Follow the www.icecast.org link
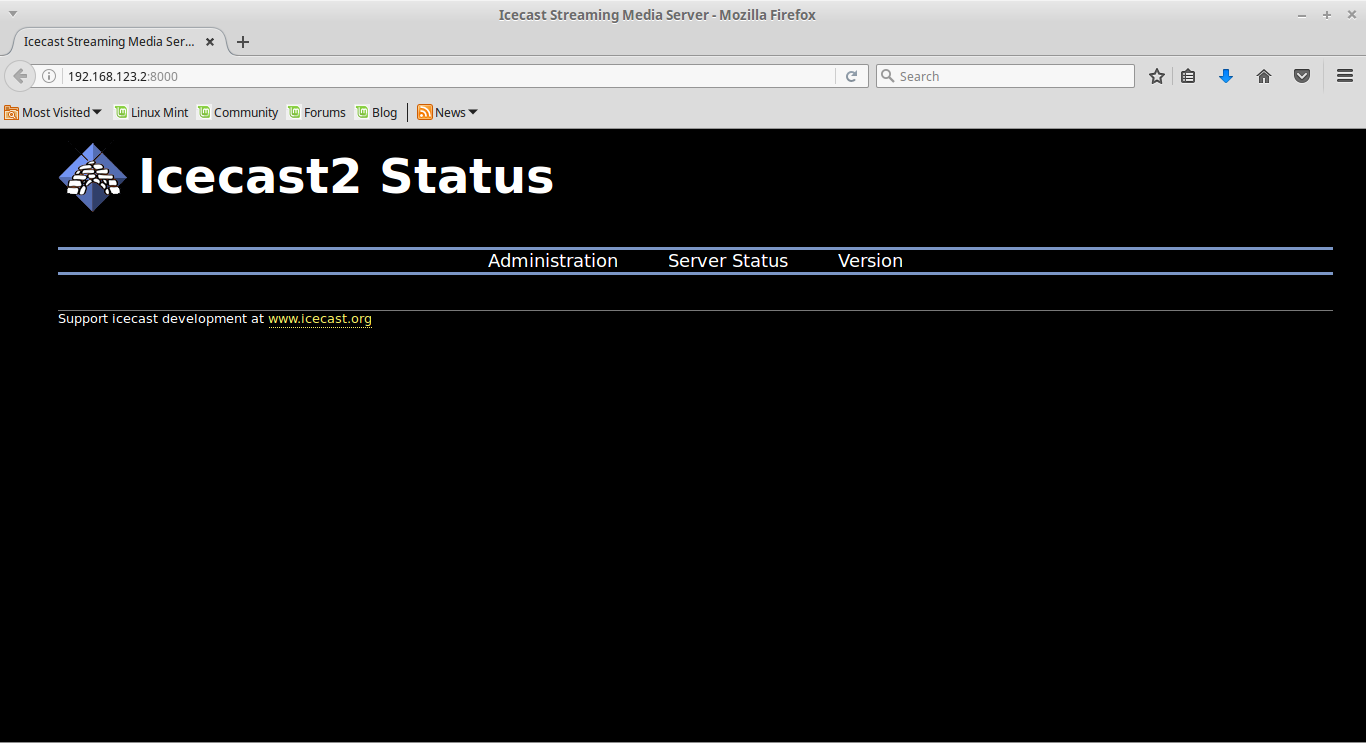 coord(320,319)
